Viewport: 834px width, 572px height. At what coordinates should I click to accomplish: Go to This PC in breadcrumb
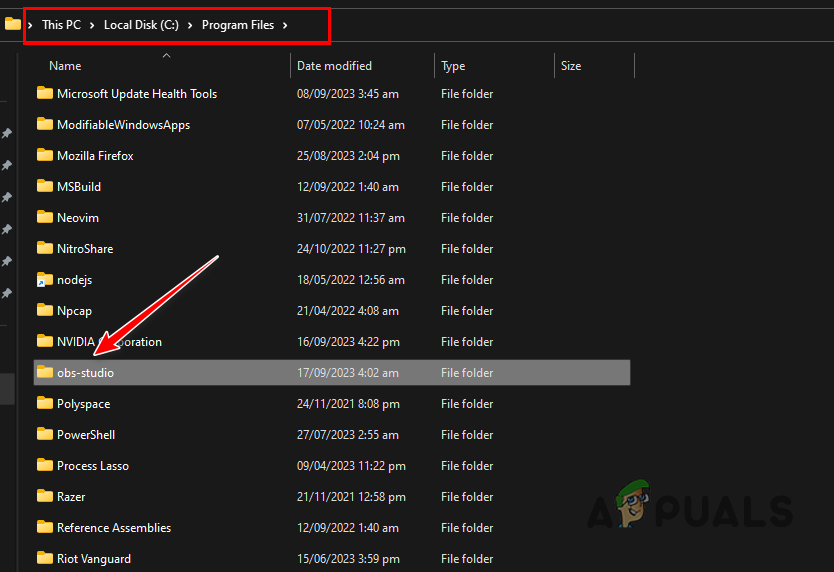(61, 24)
